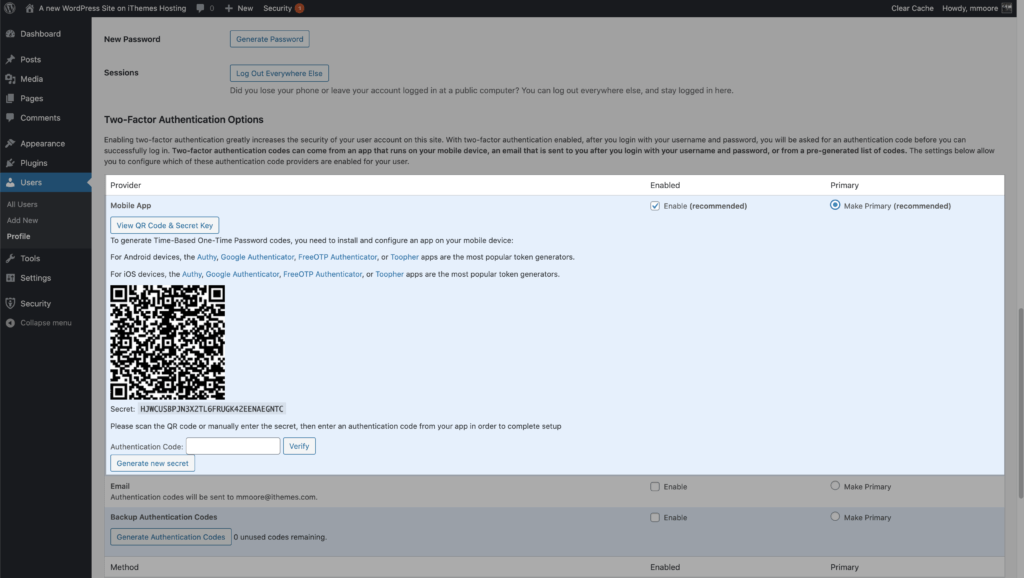Open Toopher link for iOS devices
Screen dimensions: 1024x578
pos(389,274)
